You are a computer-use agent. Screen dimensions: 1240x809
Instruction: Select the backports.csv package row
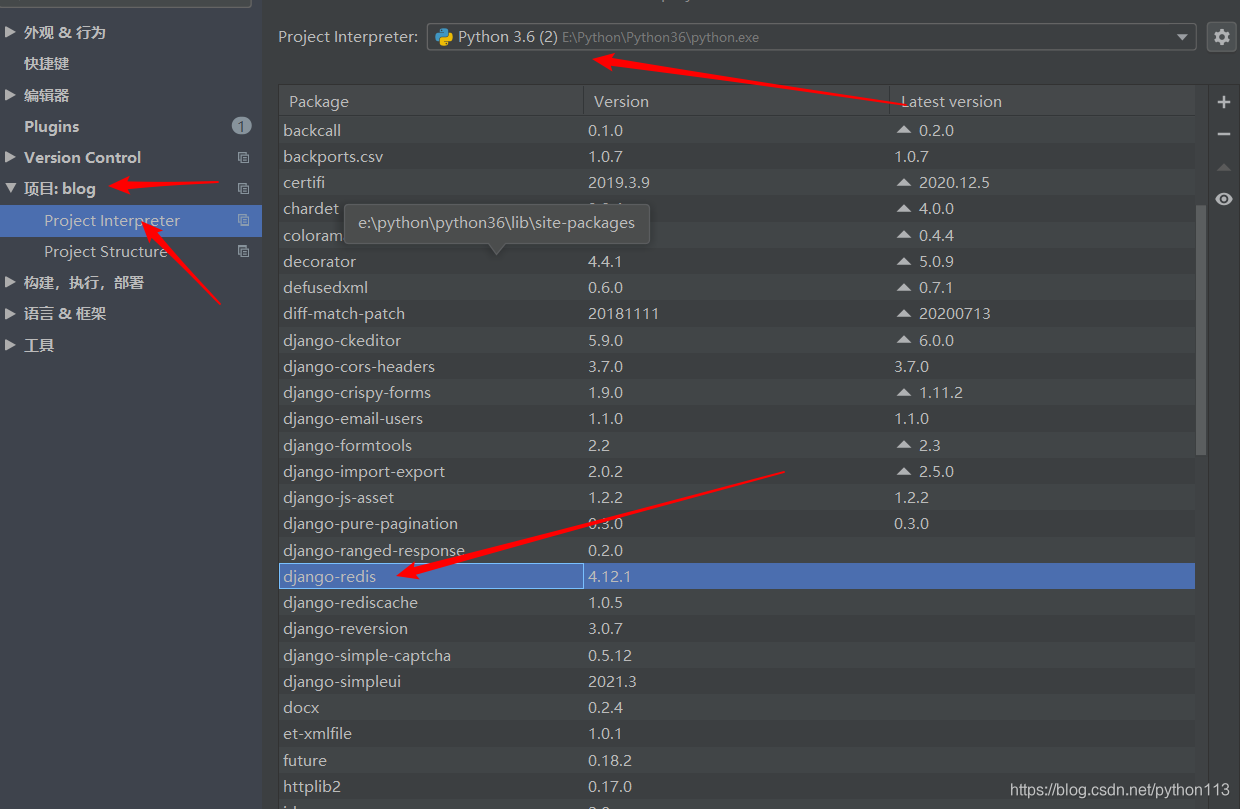tap(737, 156)
